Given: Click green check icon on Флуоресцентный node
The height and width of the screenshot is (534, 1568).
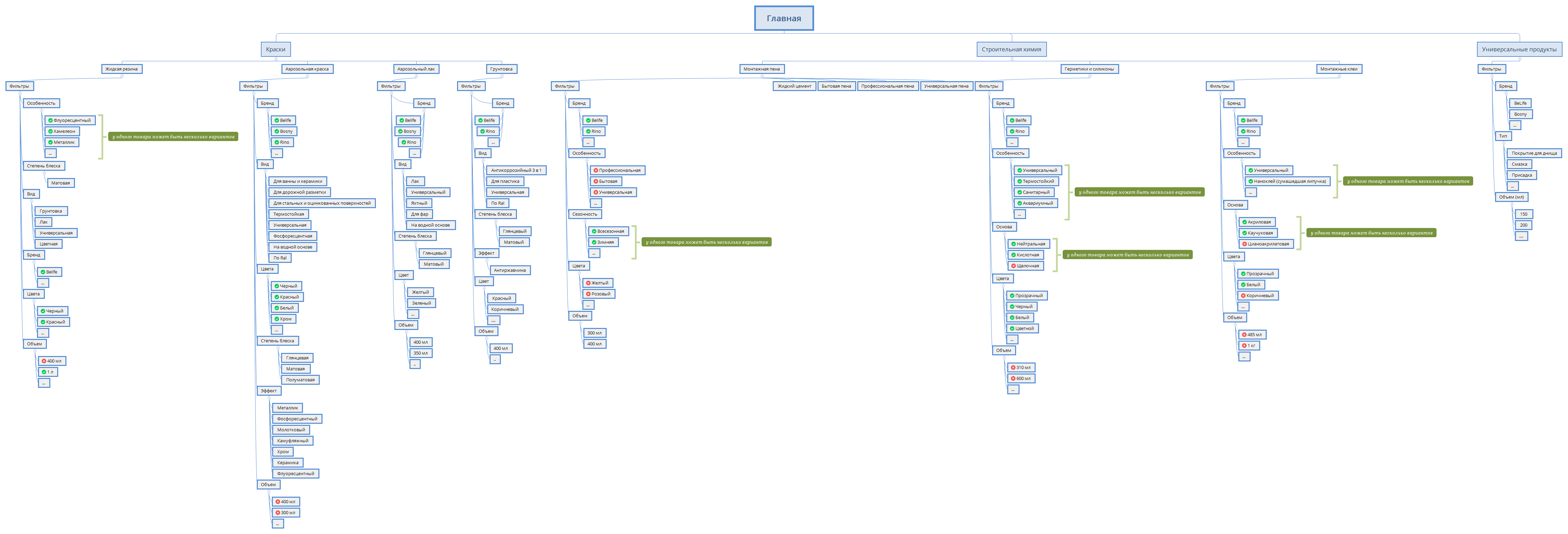Looking at the screenshot, I should pos(50,120).
